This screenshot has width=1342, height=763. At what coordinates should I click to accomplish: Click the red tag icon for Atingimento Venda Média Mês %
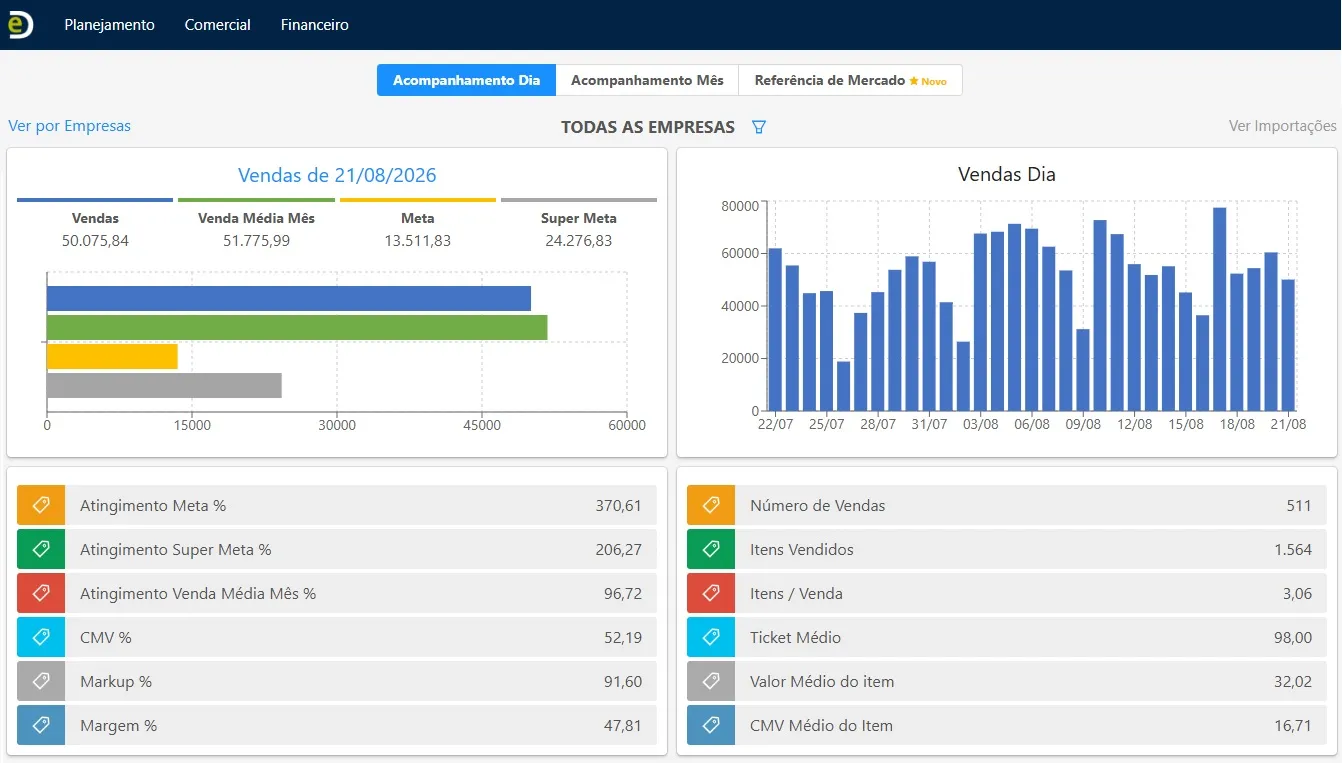pyautogui.click(x=41, y=593)
